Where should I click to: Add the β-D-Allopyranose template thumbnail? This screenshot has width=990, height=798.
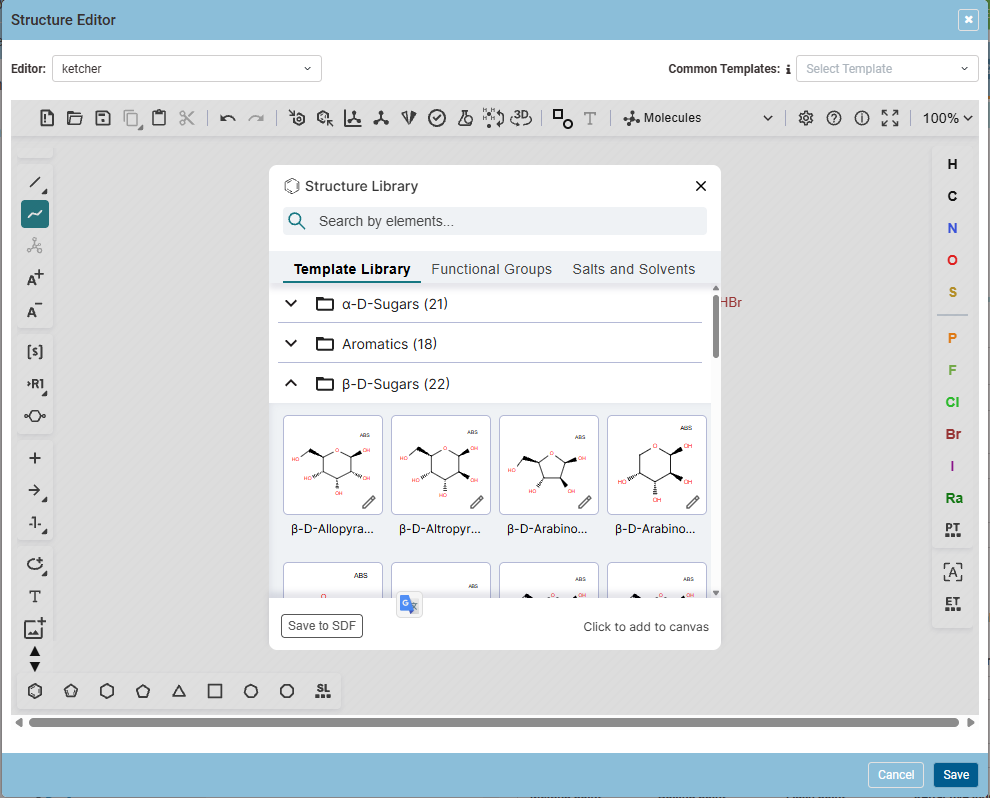(333, 465)
